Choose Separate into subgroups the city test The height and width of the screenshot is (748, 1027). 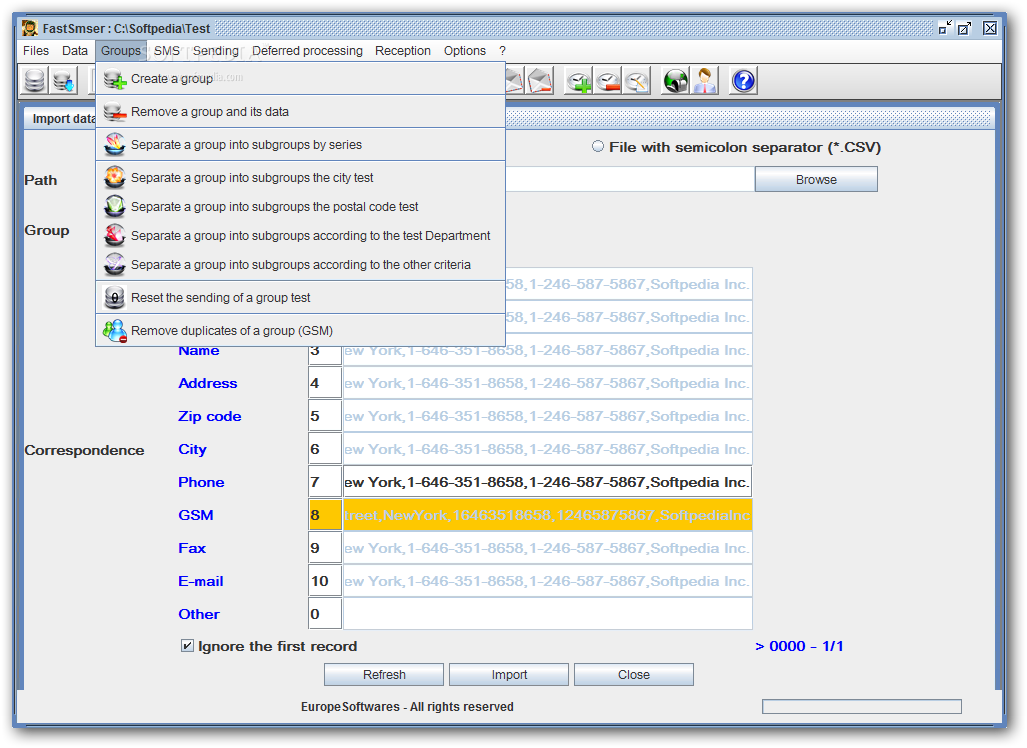pyautogui.click(x=301, y=178)
